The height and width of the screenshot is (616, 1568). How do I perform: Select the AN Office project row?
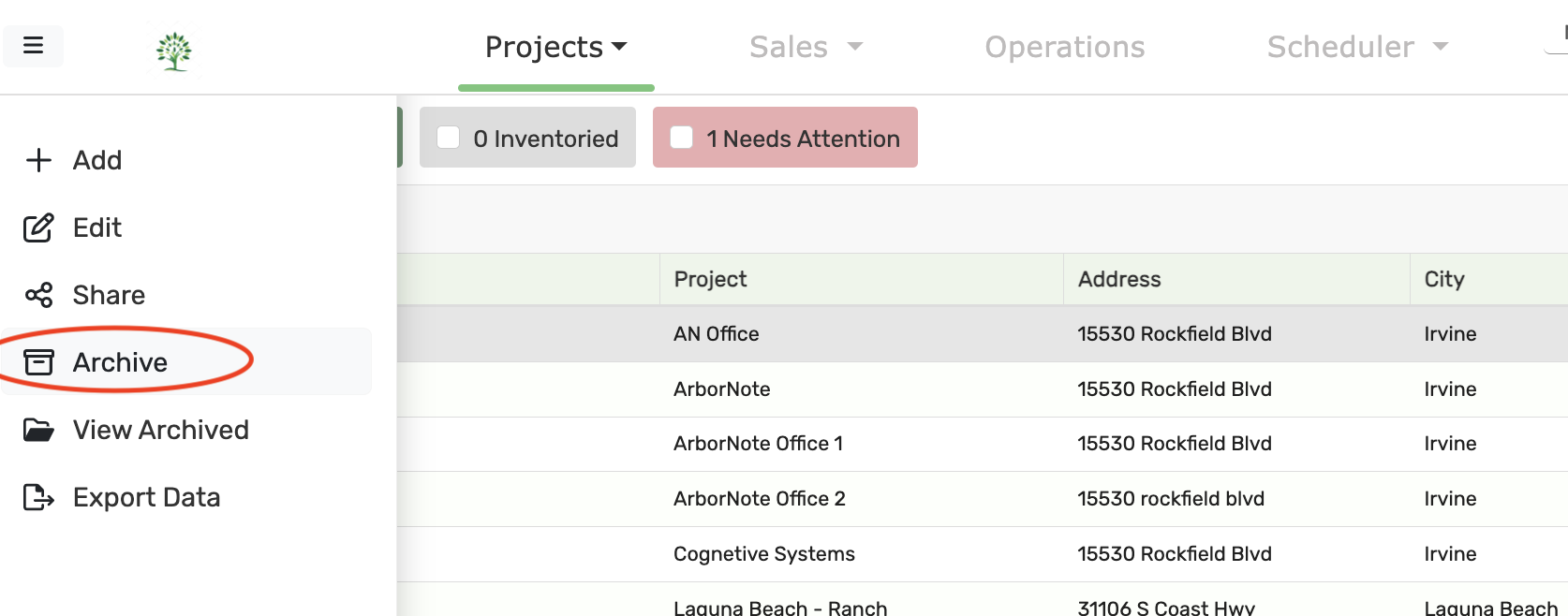coord(717,334)
